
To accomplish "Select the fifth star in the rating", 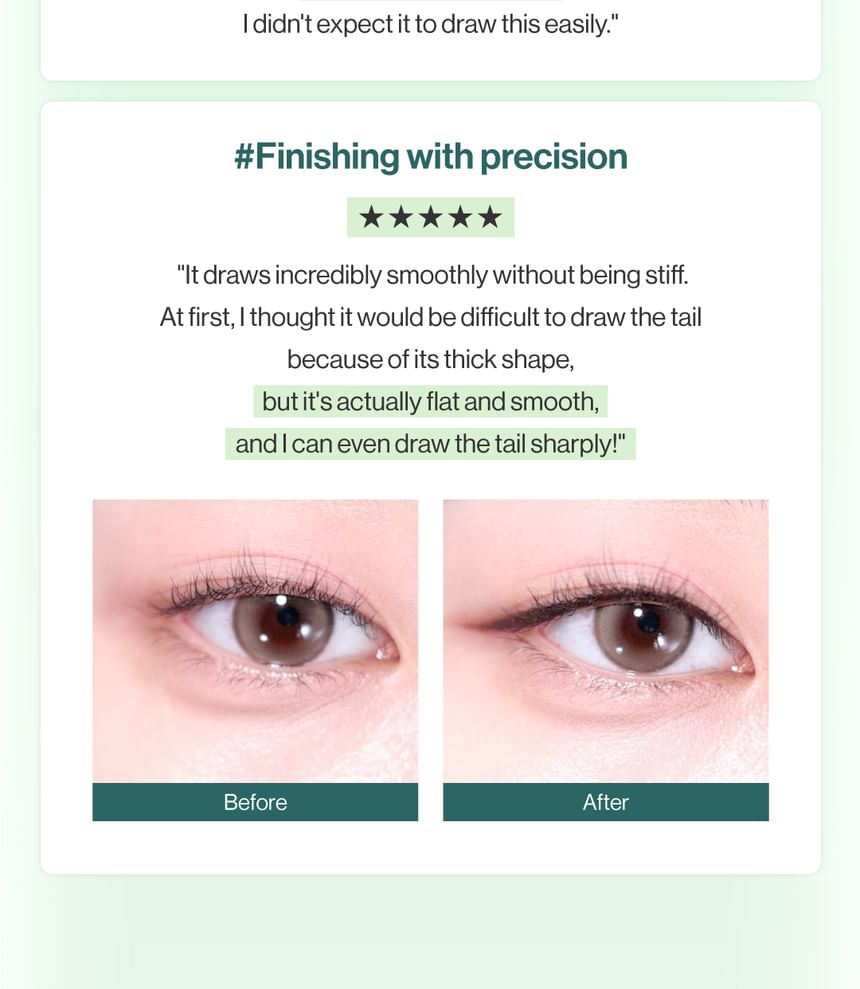I will coord(490,217).
